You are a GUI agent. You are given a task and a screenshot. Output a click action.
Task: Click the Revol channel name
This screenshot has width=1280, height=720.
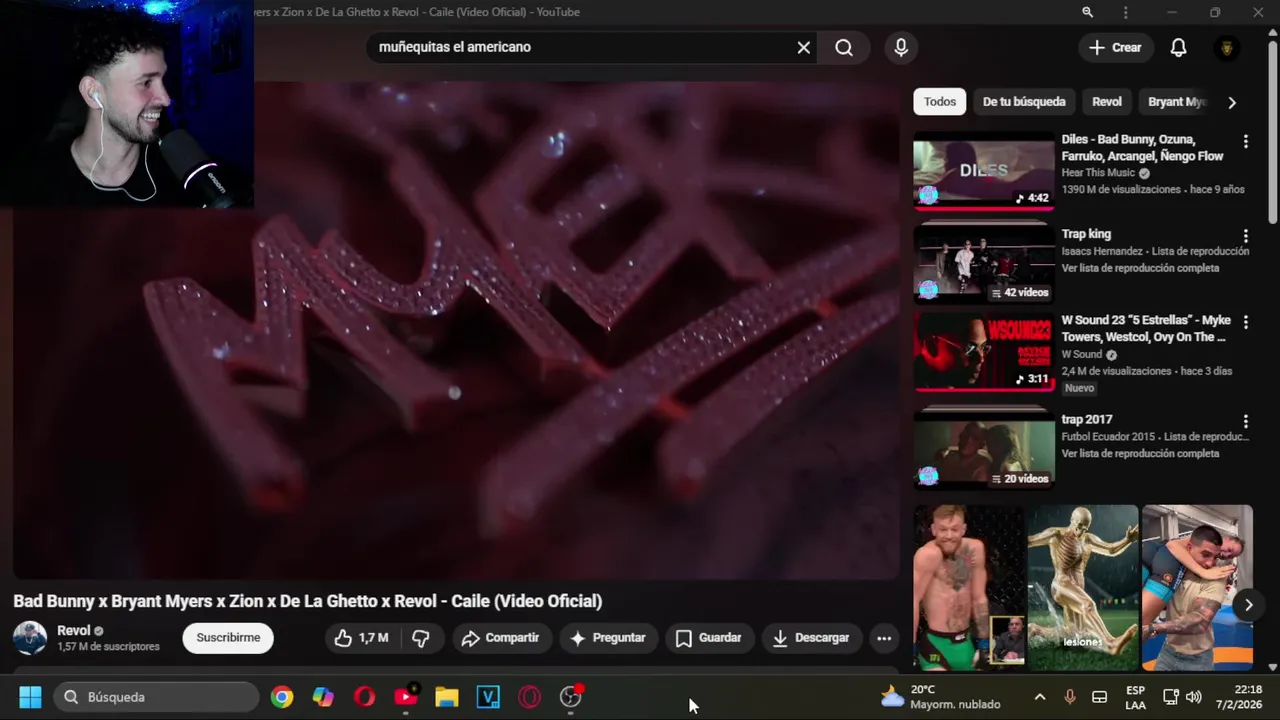74,630
